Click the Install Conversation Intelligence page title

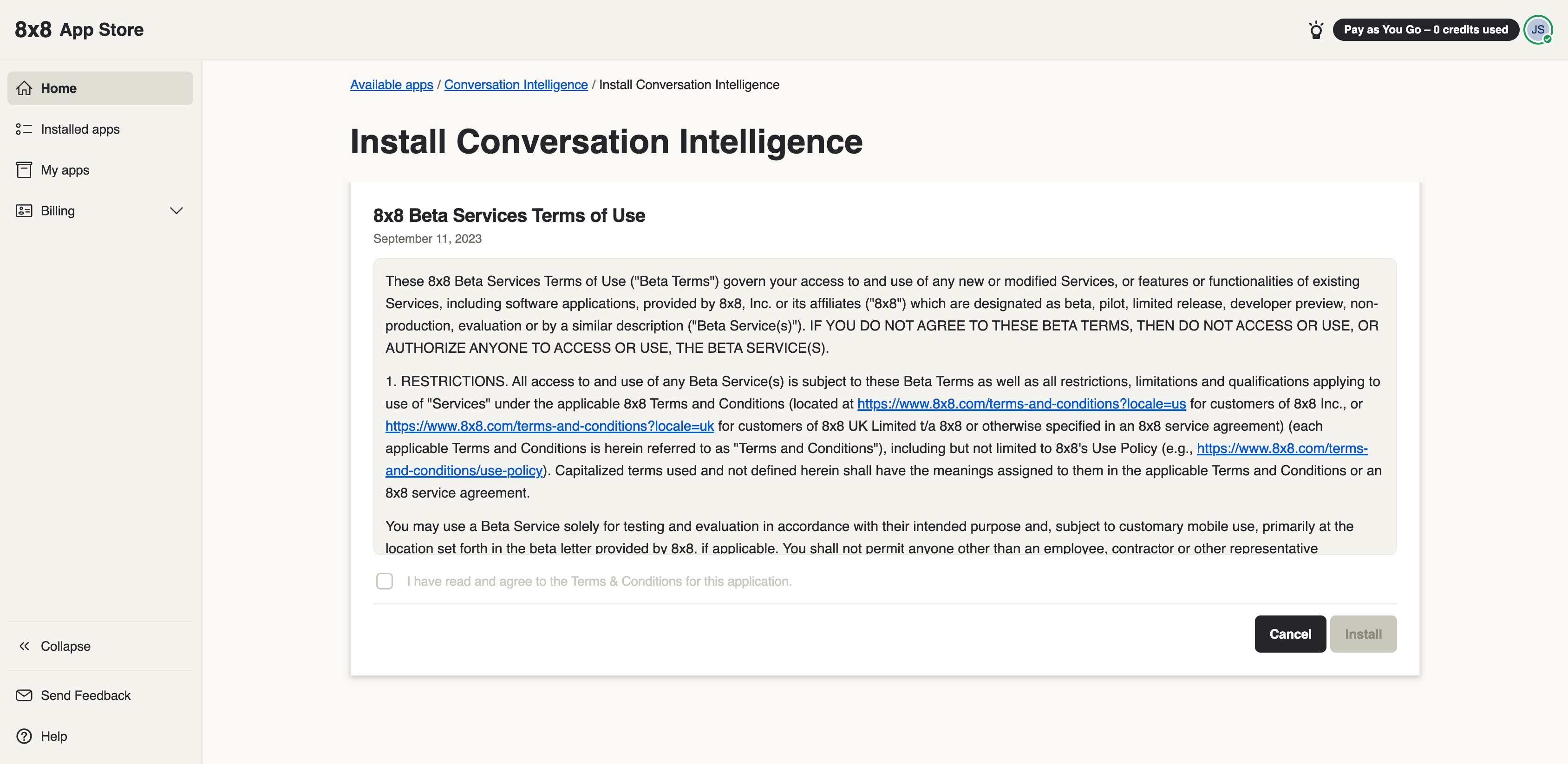pos(606,141)
